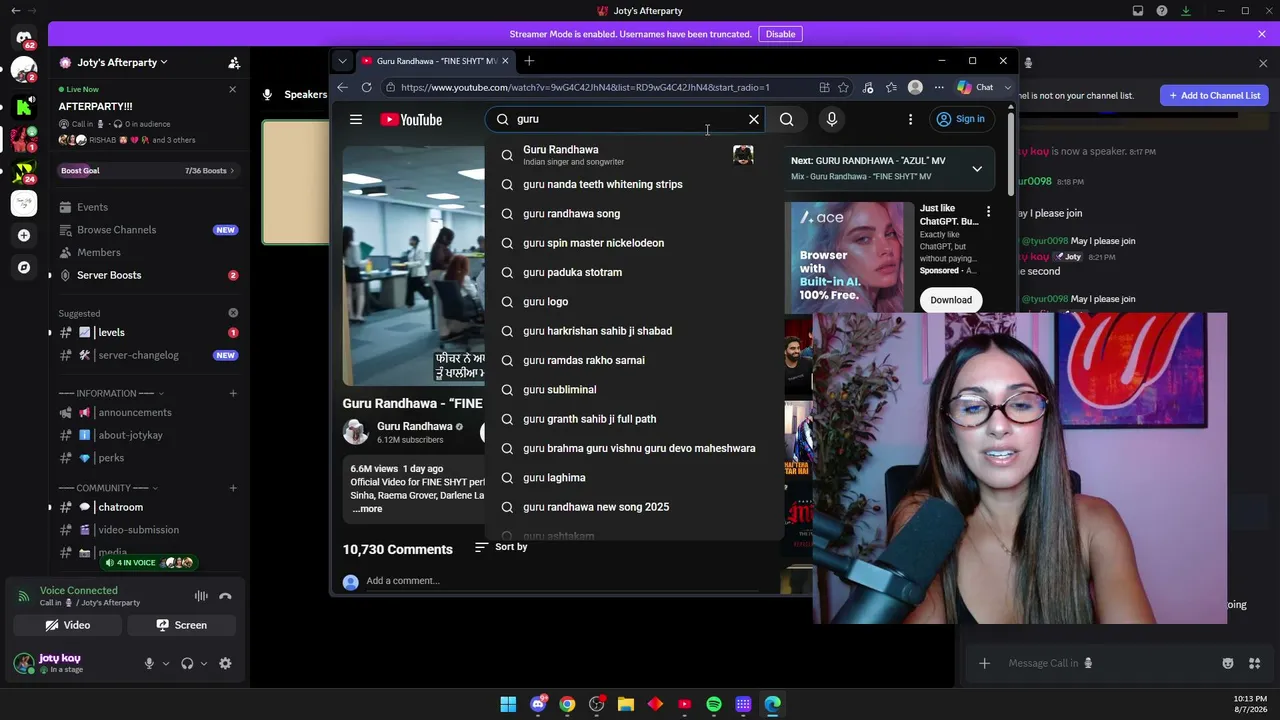The image size is (1280, 720).
Task: Disconnect from Discord voice call
Action: point(225,596)
